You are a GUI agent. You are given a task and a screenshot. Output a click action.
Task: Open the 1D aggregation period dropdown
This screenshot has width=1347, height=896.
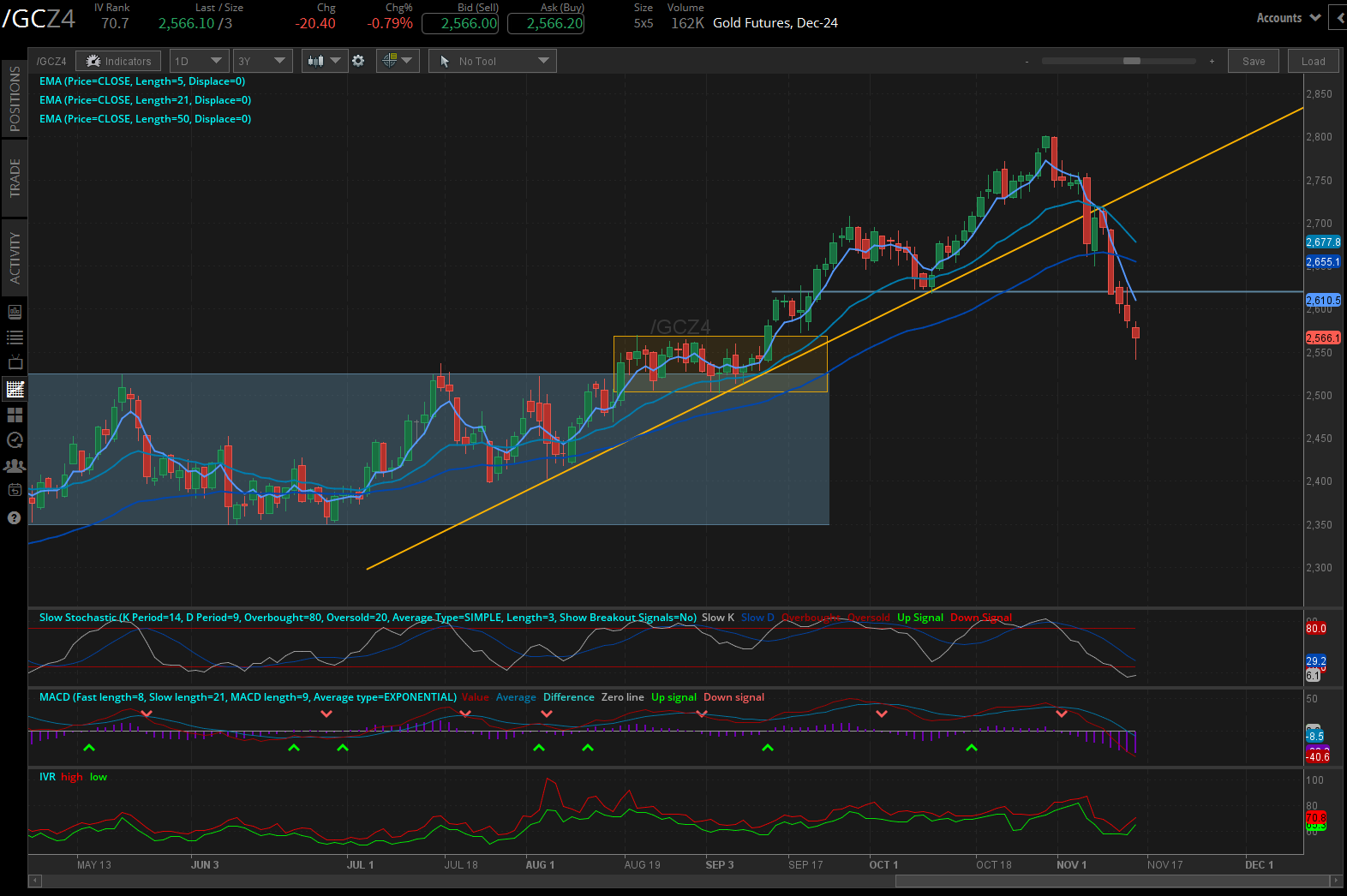coord(199,61)
